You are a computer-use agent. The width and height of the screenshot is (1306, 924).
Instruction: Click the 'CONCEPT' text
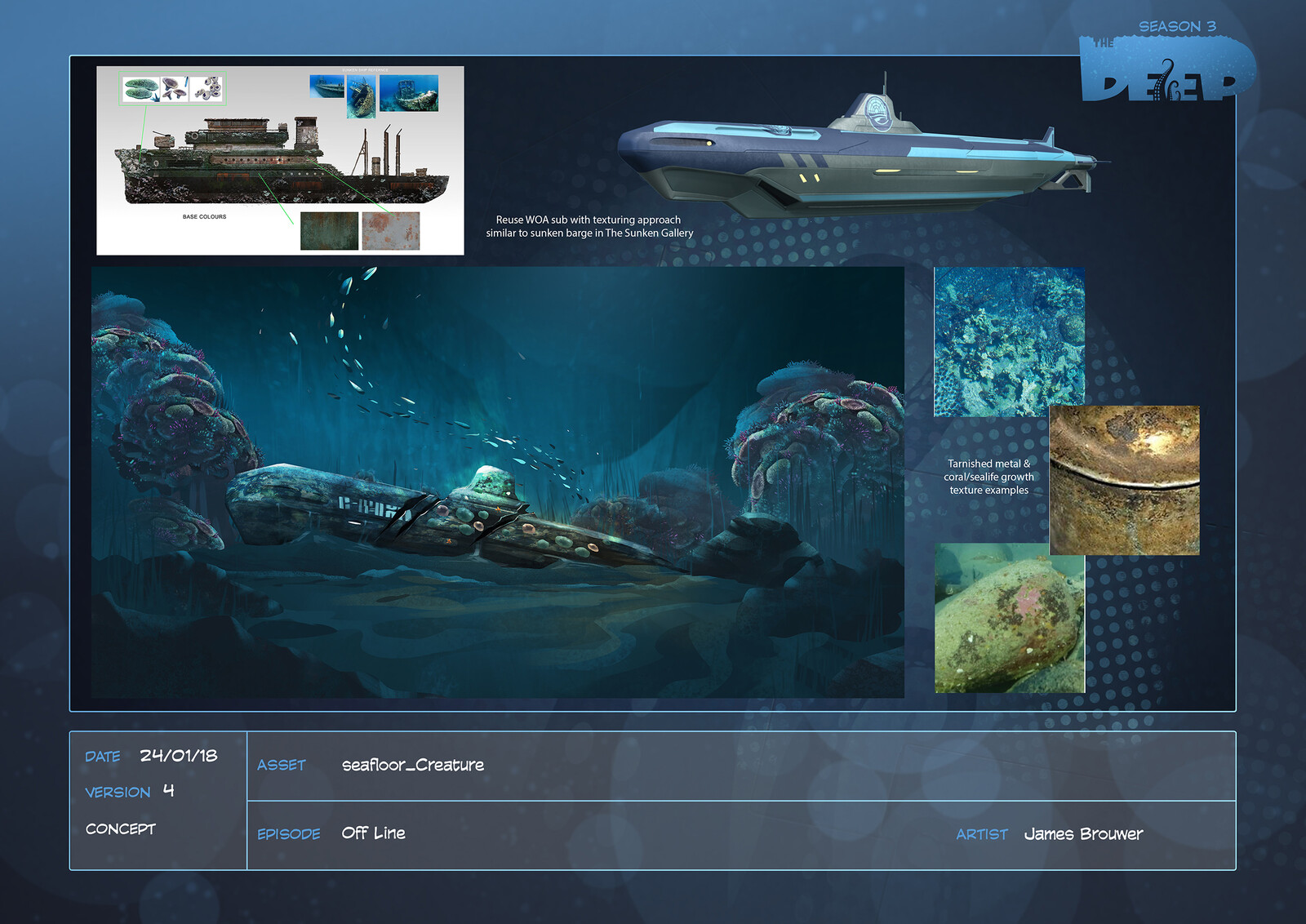pos(120,828)
